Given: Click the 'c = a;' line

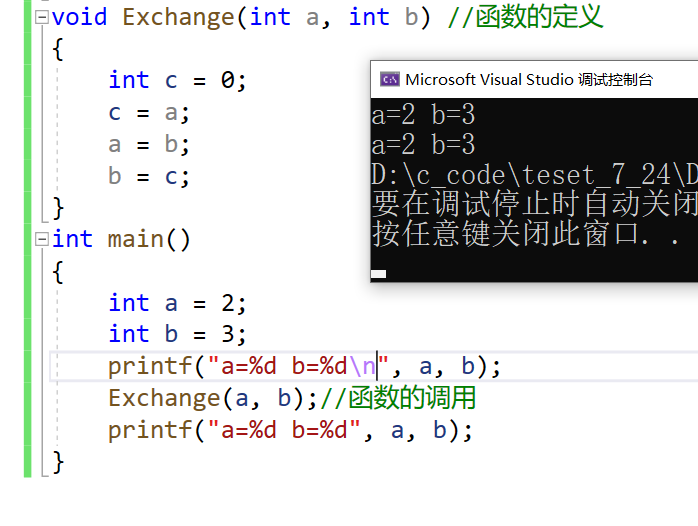Looking at the screenshot, I should (x=149, y=113).
